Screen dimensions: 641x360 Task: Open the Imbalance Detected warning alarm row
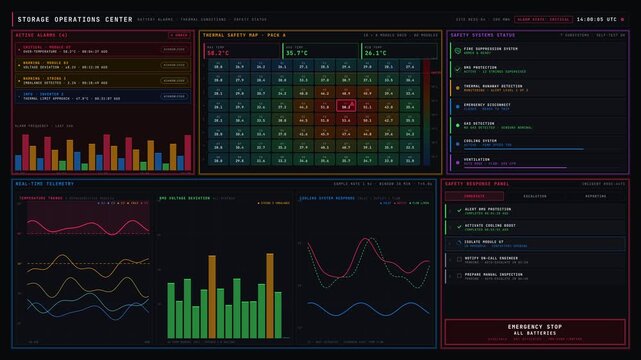tap(103, 80)
